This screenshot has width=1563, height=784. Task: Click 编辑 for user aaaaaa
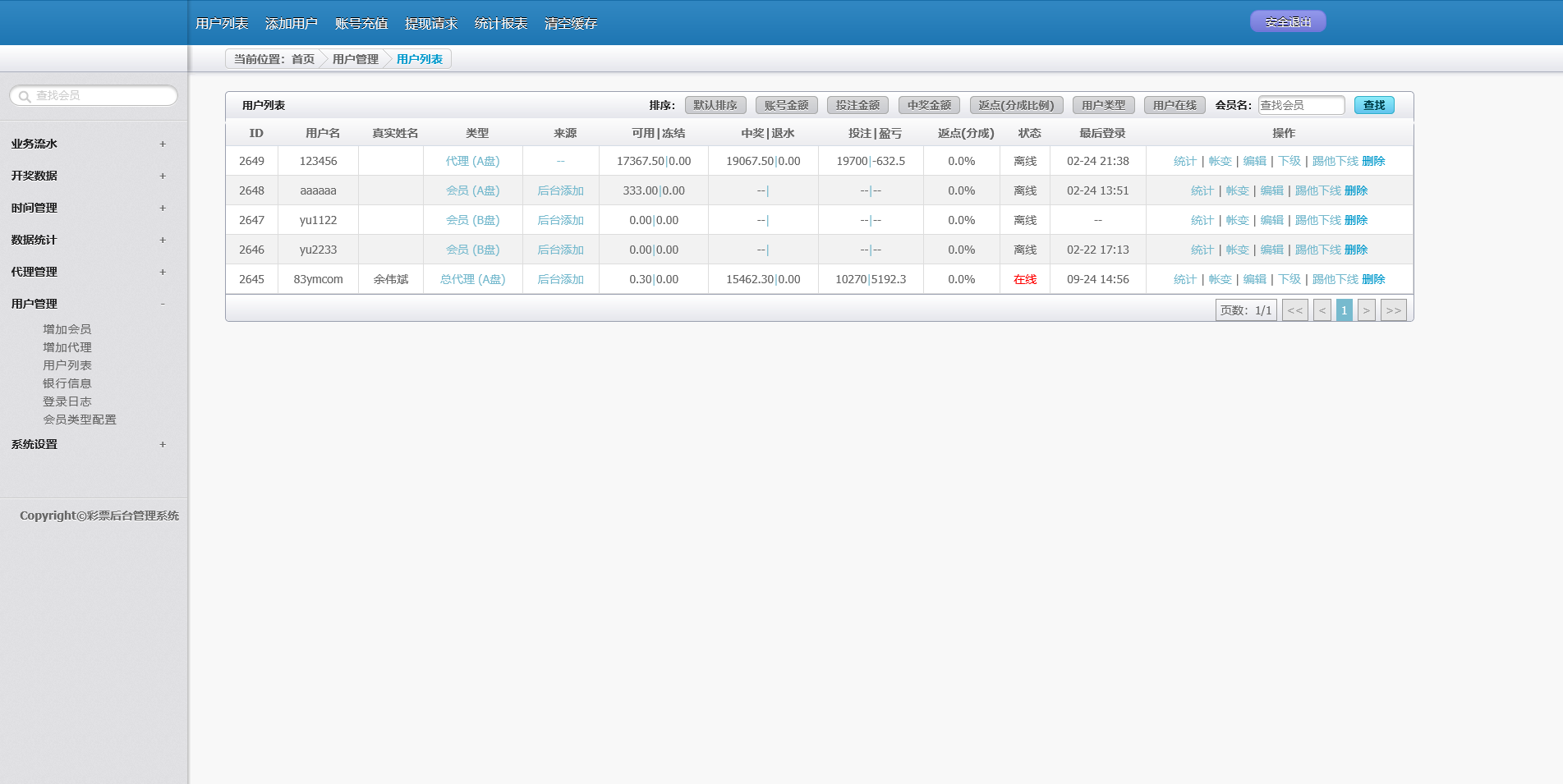(1271, 190)
